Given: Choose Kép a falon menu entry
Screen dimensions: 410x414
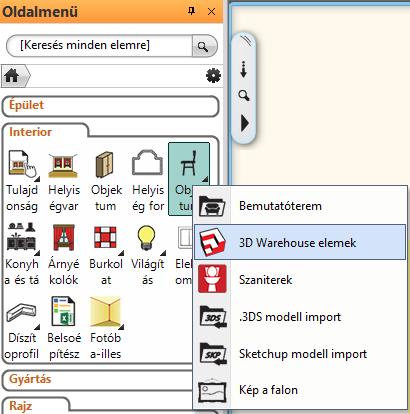Looking at the screenshot, I should (300, 390).
